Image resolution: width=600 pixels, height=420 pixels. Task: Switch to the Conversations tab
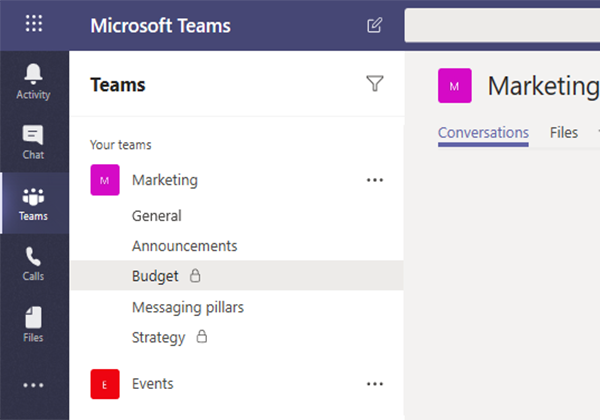coord(483,133)
